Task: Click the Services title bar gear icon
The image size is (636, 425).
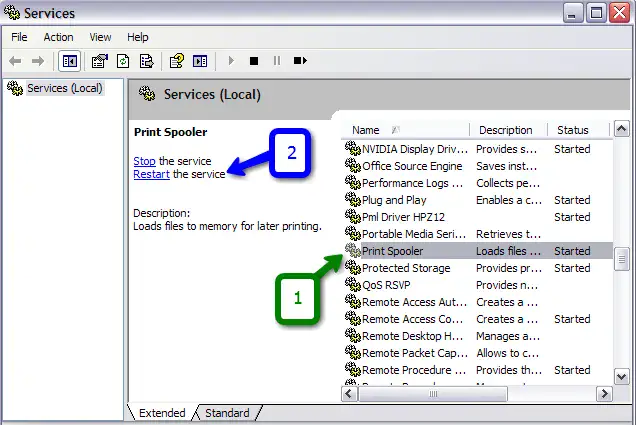Action: [12, 13]
